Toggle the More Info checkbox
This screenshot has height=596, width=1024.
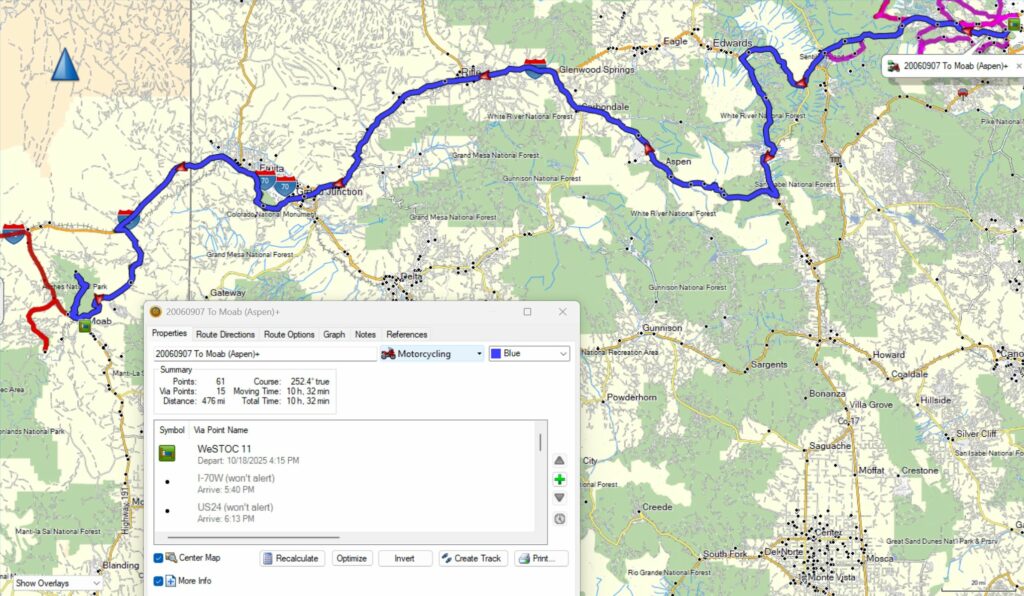pyautogui.click(x=159, y=580)
